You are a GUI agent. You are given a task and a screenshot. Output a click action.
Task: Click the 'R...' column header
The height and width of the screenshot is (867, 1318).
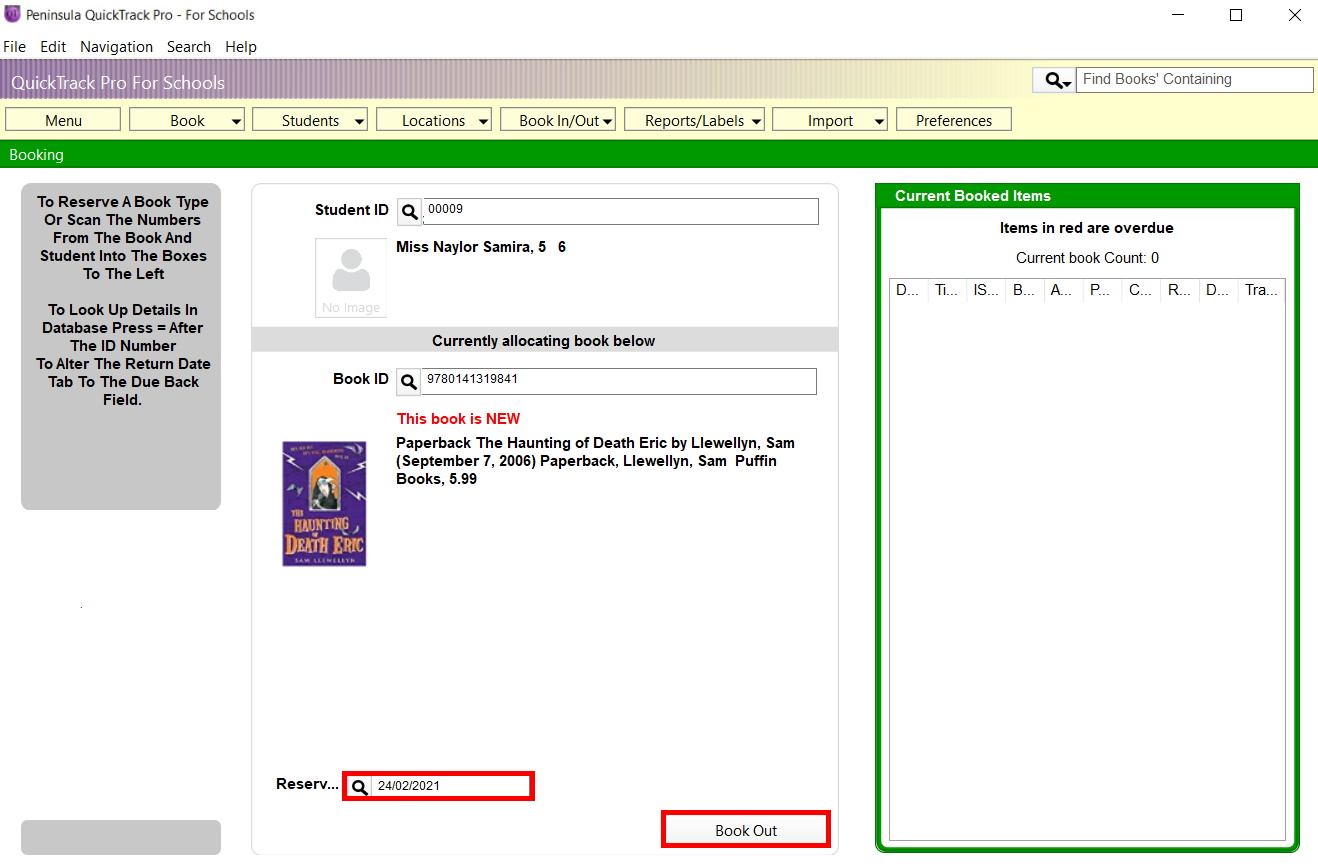[x=1180, y=291]
